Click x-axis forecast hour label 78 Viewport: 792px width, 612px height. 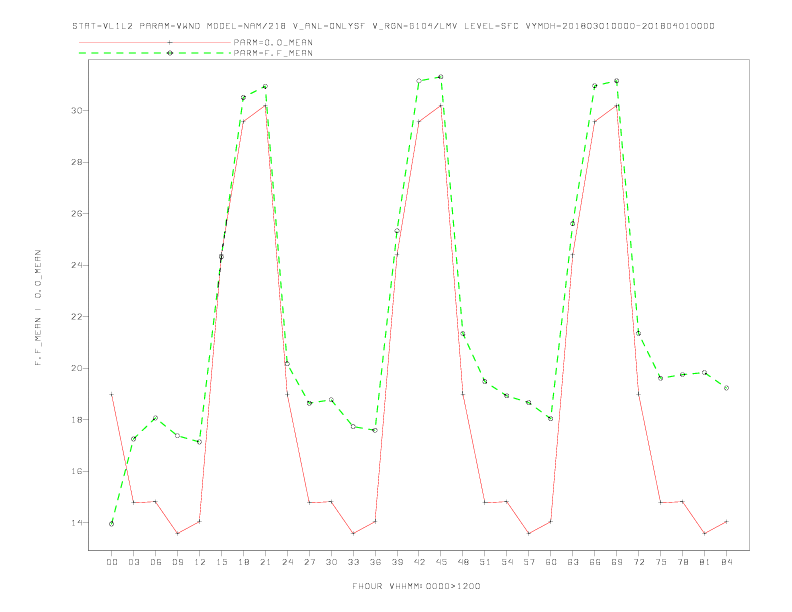682,562
